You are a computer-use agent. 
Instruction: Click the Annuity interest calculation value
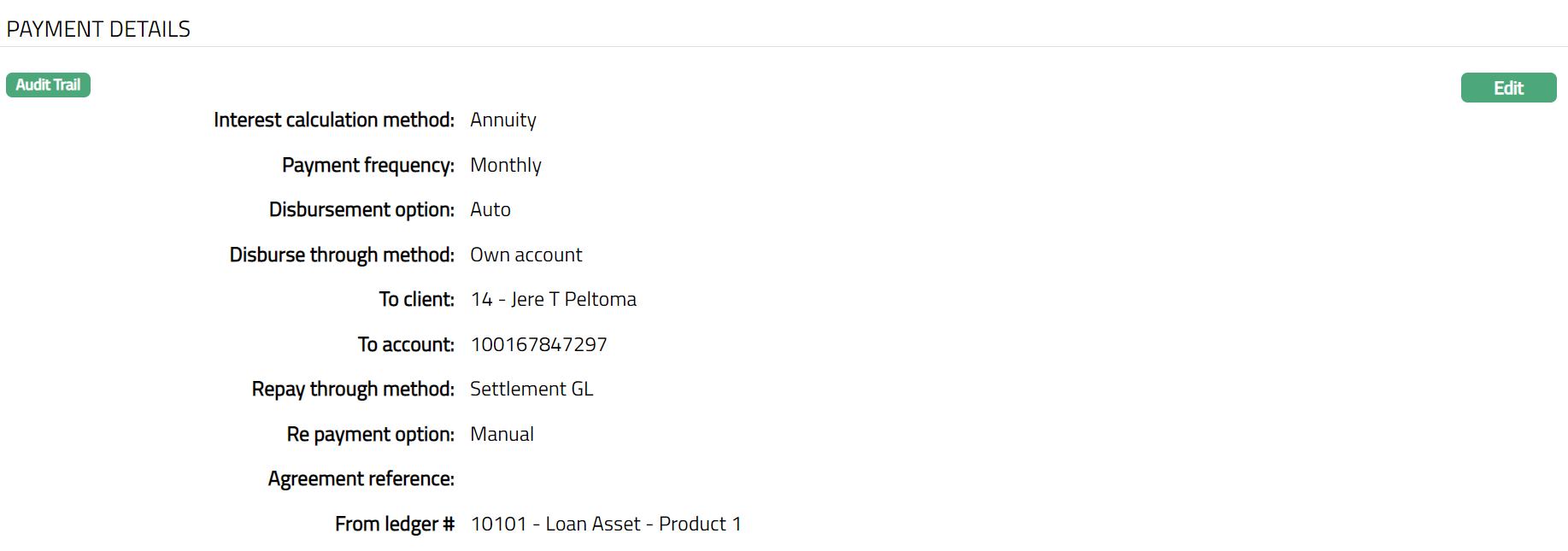point(503,120)
